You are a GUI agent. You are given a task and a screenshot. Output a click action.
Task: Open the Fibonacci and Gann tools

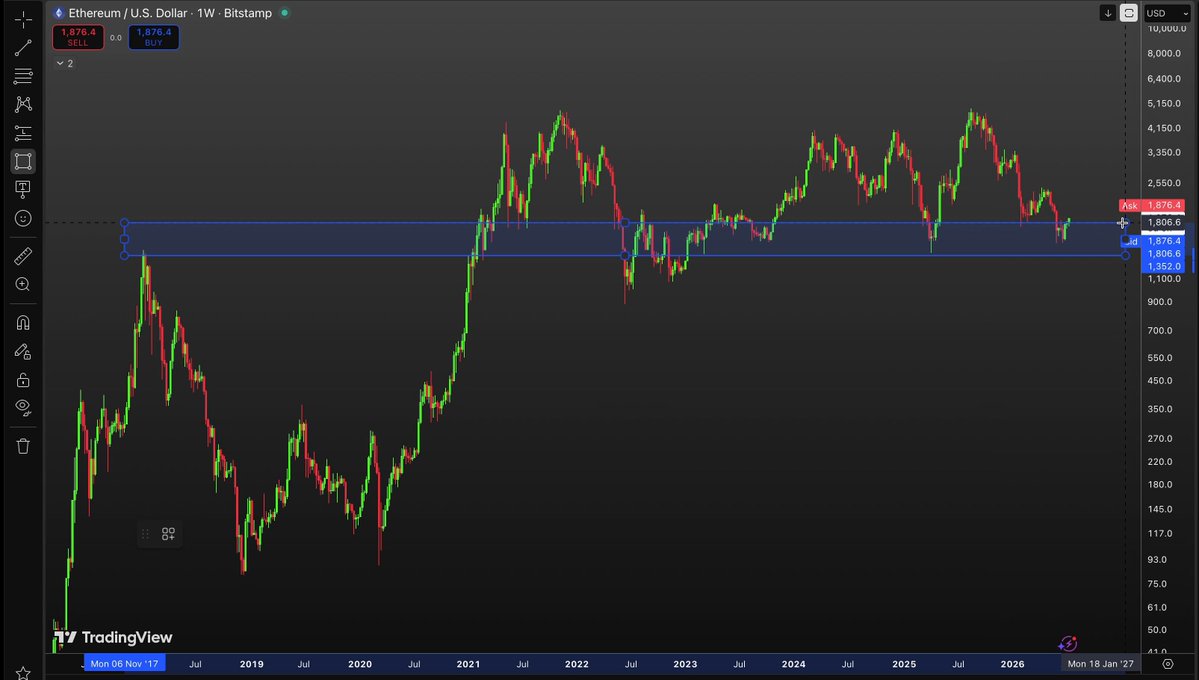(23, 76)
